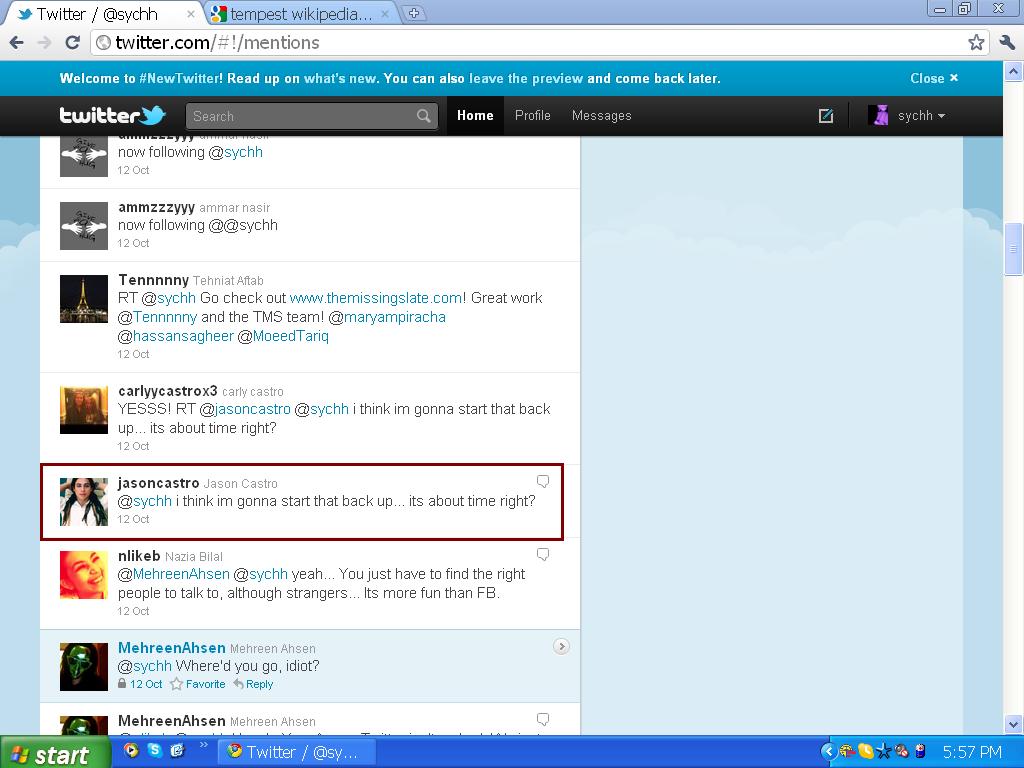Click the search magnifier icon
The height and width of the screenshot is (768, 1024).
[x=424, y=116]
